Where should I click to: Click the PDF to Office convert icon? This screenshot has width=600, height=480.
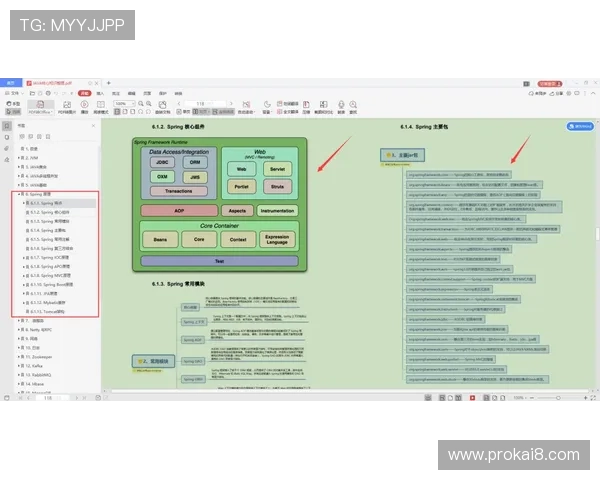coord(40,106)
